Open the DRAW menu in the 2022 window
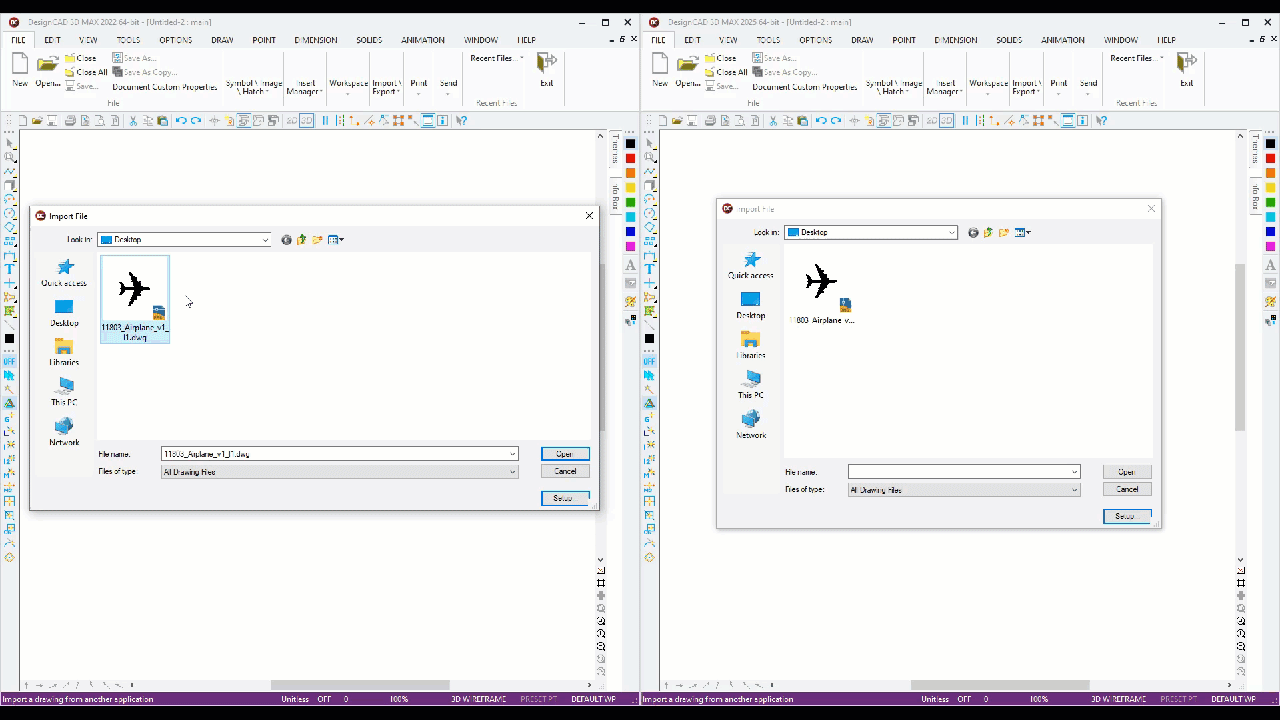This screenshot has height=720, width=1280. coord(222,40)
